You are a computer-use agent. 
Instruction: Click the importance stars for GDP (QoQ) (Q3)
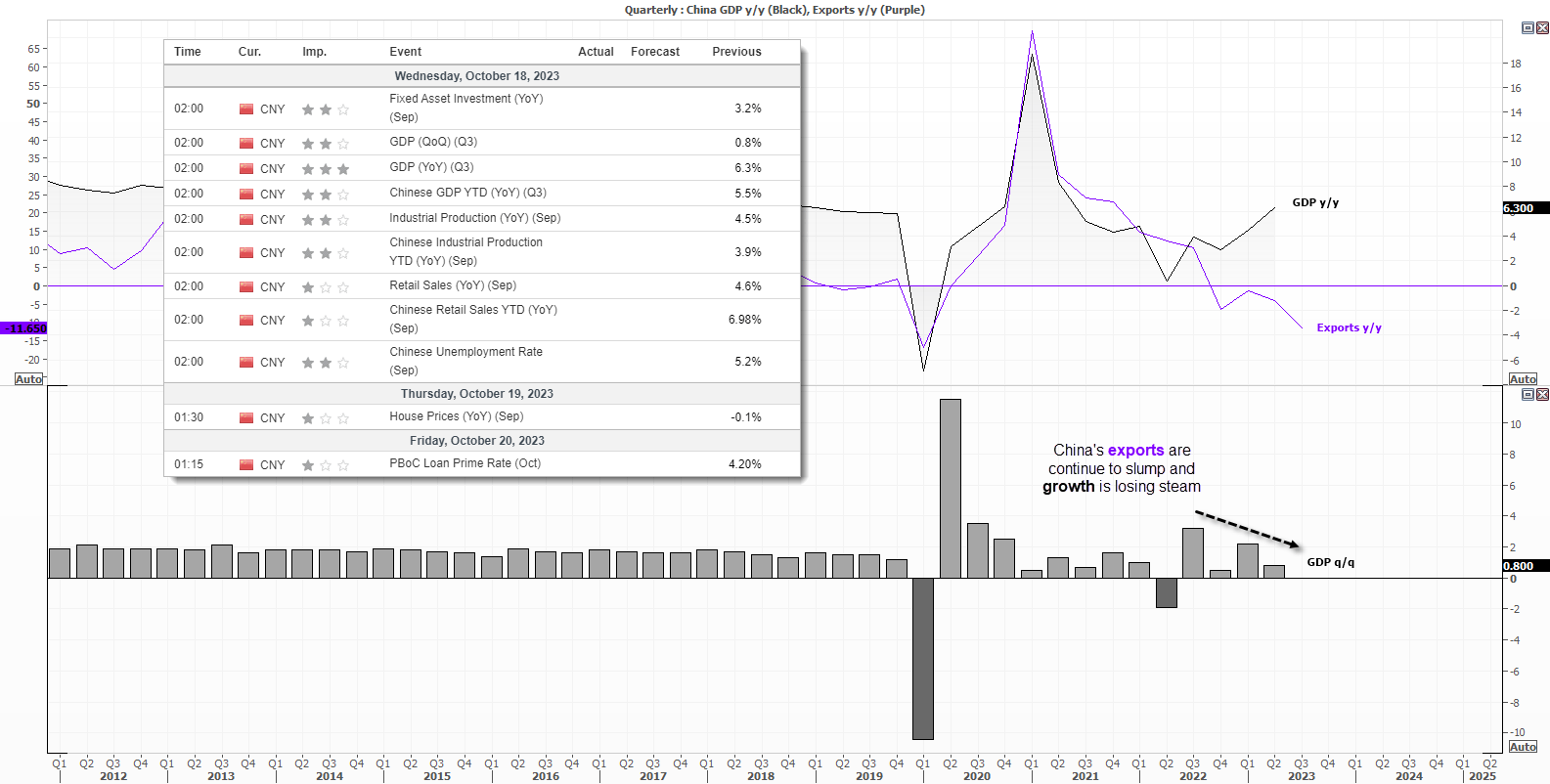pyautogui.click(x=325, y=144)
